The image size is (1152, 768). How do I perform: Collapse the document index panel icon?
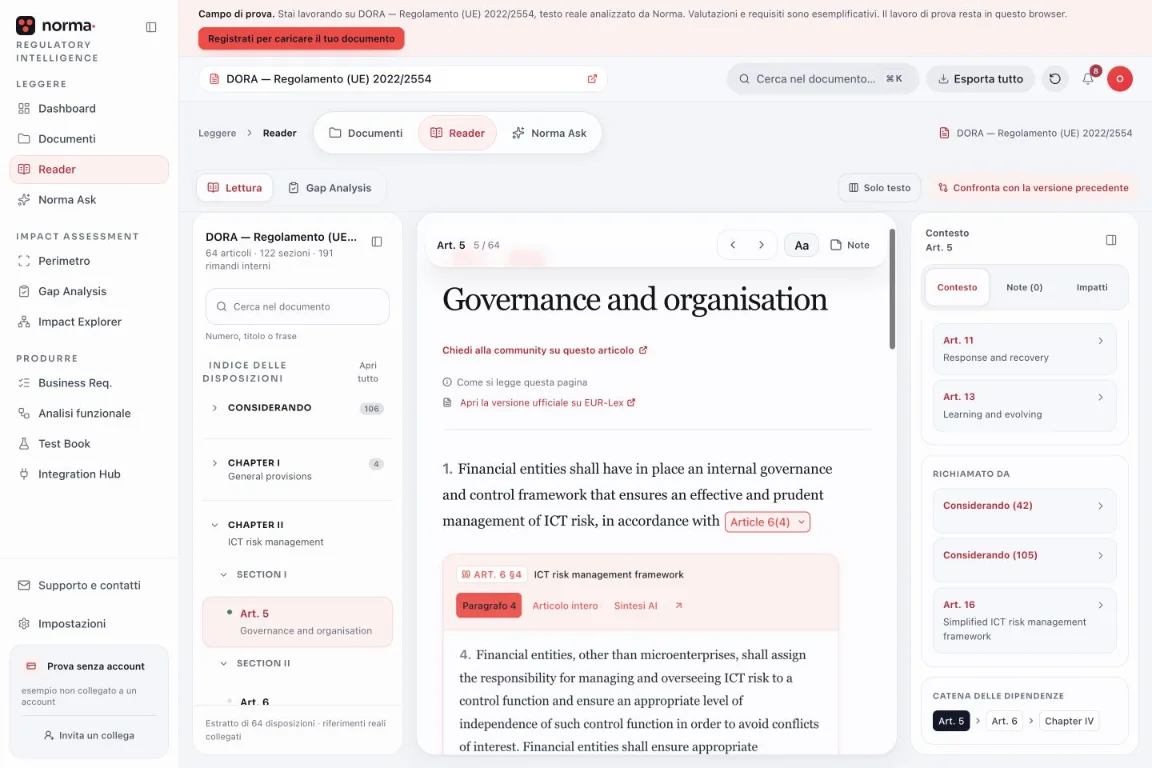(377, 242)
